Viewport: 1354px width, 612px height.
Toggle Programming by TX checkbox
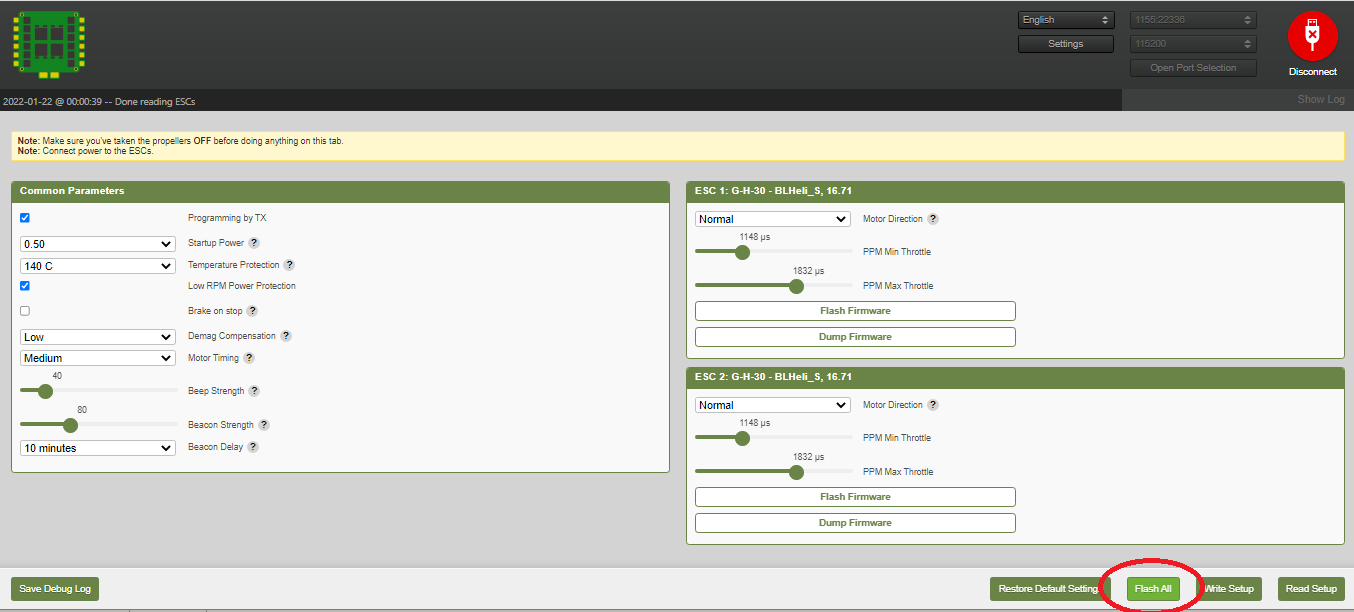[25, 218]
